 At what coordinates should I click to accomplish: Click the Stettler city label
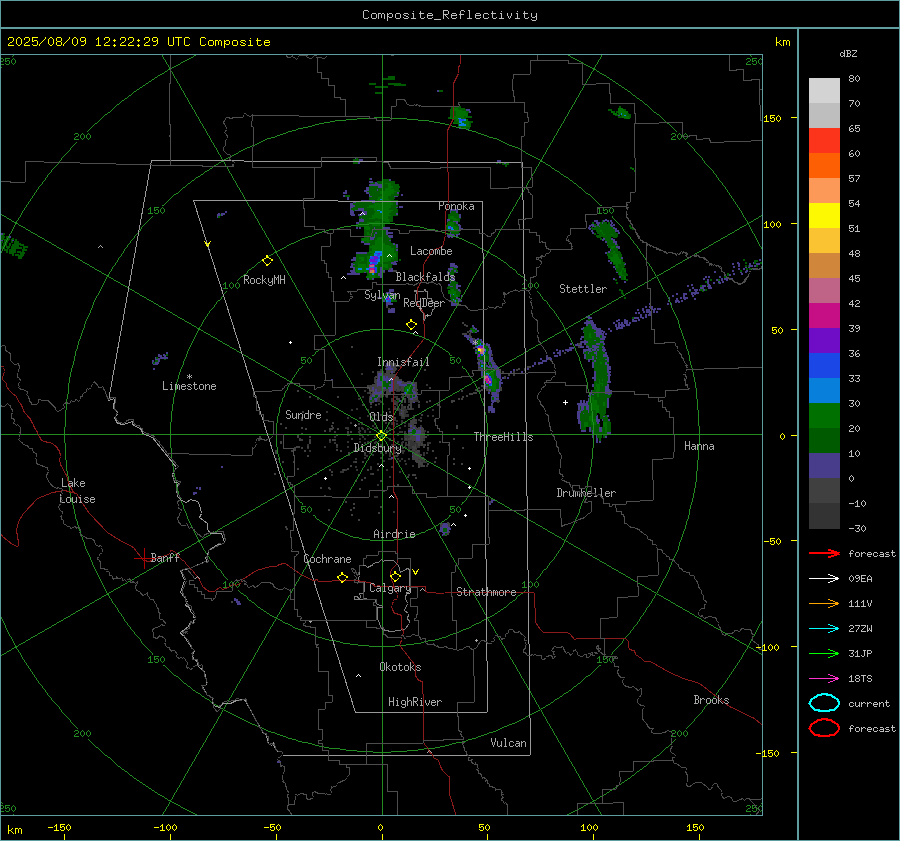[583, 289]
